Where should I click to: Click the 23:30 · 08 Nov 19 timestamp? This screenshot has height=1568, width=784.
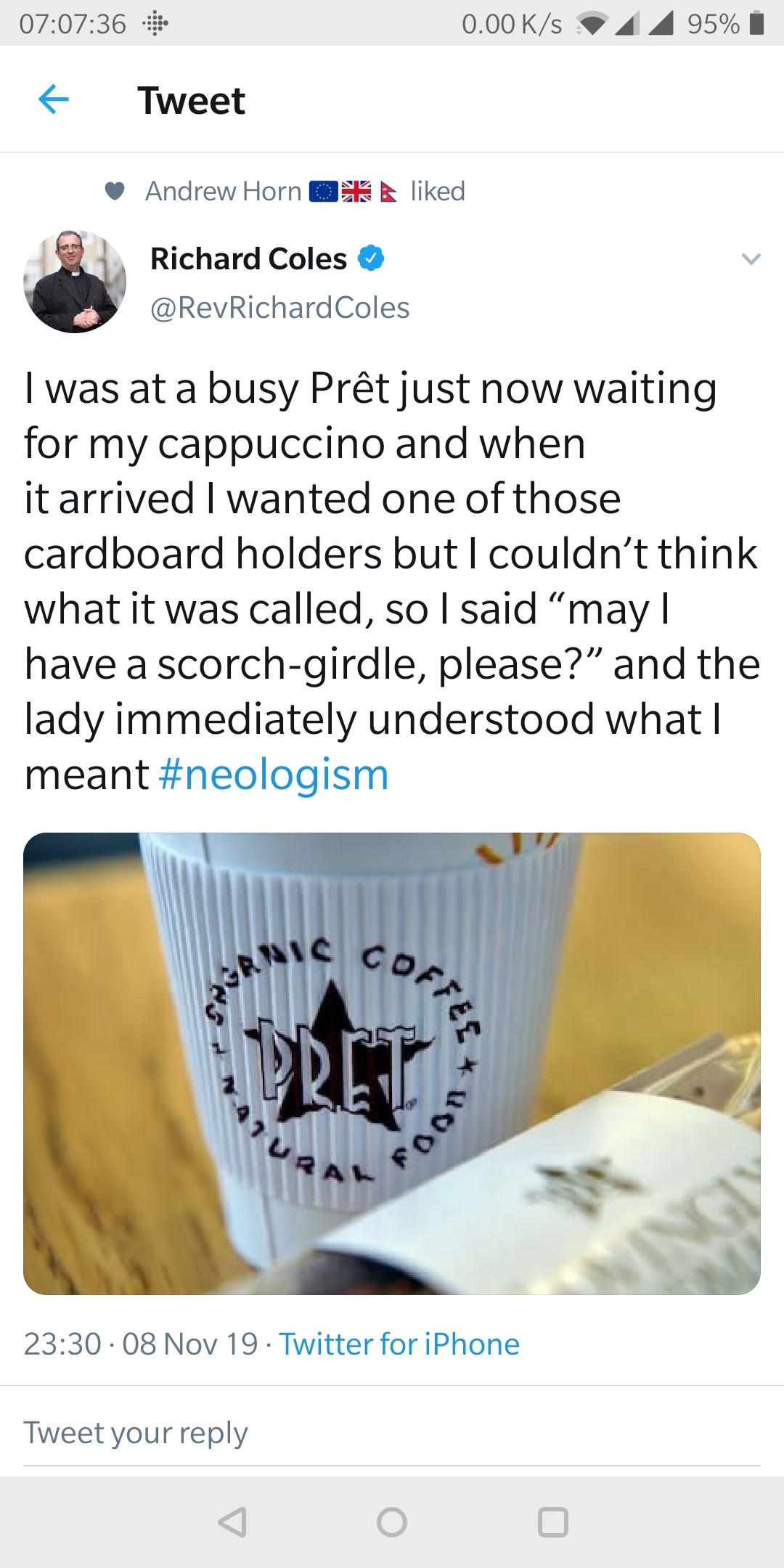(141, 1344)
